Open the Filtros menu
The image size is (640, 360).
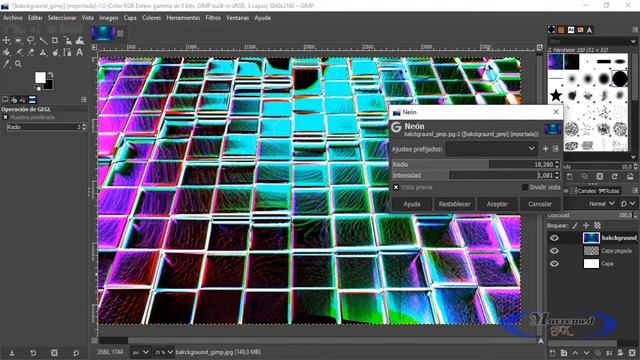[213, 18]
